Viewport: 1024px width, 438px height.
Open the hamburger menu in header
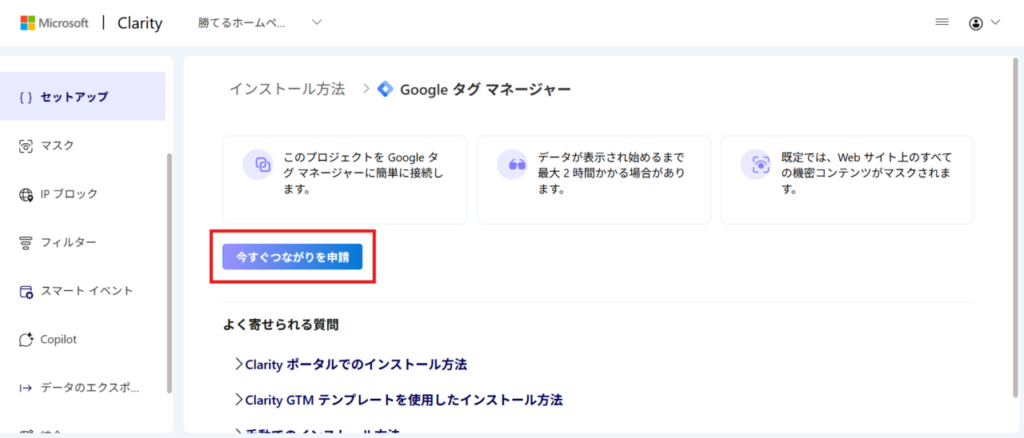click(x=941, y=23)
